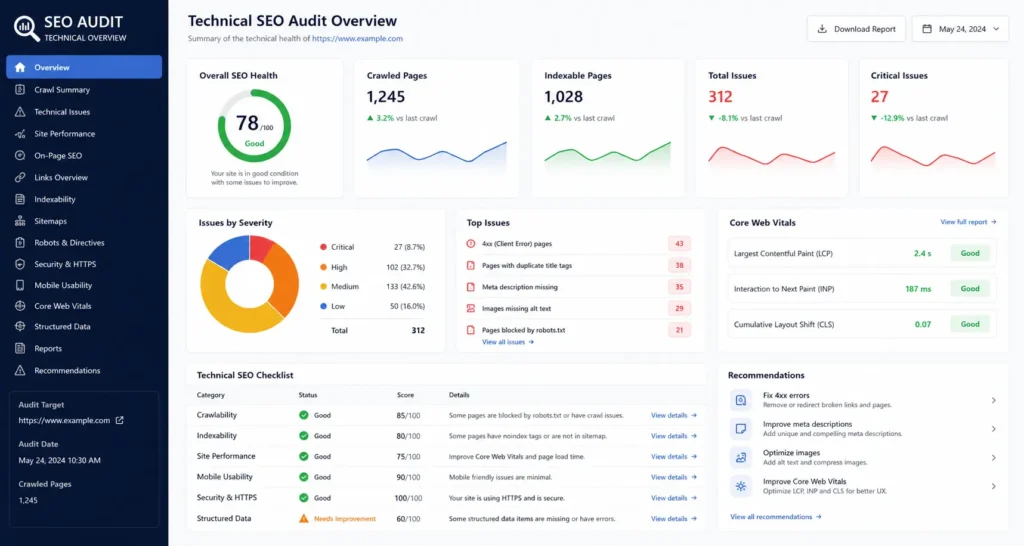
Task: Click the Download Report button
Action: click(x=856, y=29)
